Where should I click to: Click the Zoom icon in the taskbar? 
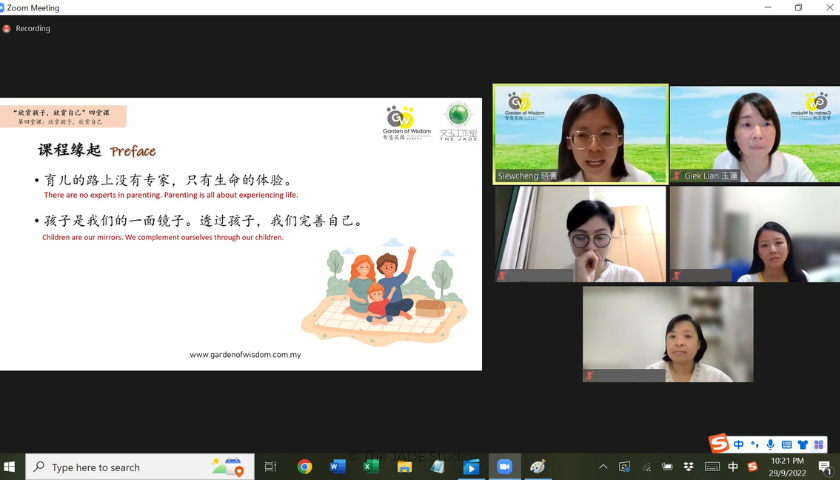504,467
